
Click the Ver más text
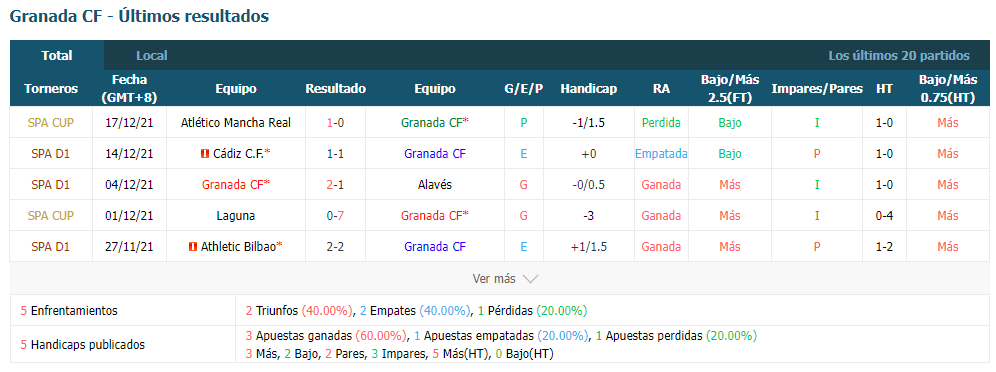coord(494,279)
